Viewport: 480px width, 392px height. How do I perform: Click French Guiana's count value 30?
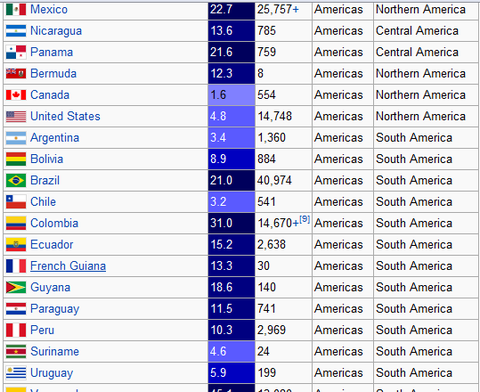[x=263, y=266]
